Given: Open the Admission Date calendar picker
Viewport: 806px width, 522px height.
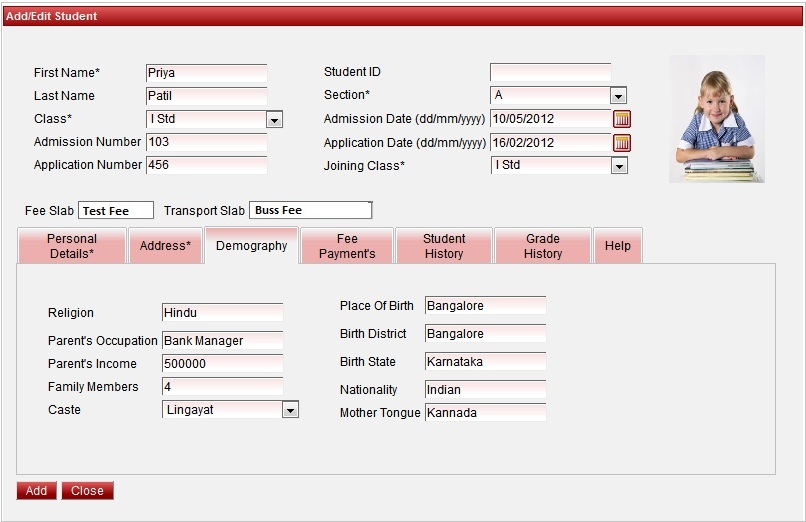Looking at the screenshot, I should coord(622,119).
